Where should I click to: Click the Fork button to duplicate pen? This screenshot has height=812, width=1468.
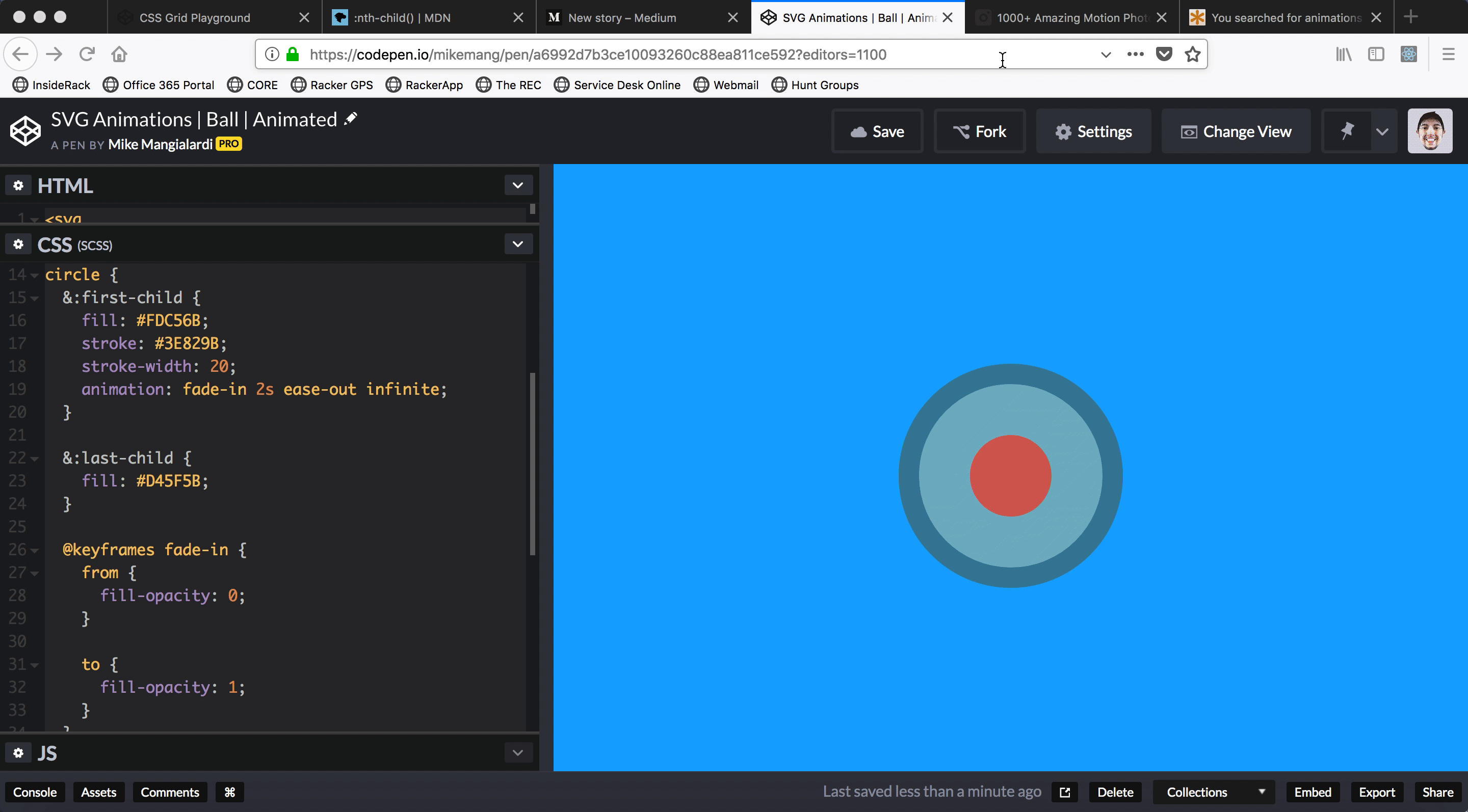980,131
